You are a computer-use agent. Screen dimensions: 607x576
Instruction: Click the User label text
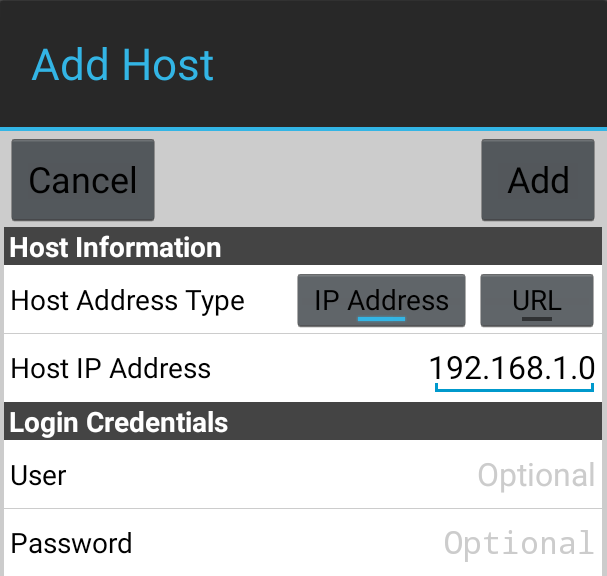point(38,475)
